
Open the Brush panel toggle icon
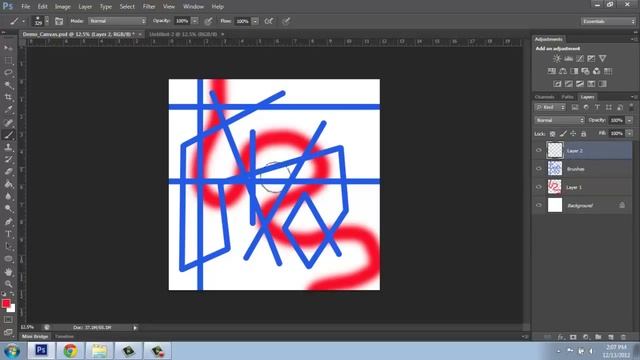[59, 21]
